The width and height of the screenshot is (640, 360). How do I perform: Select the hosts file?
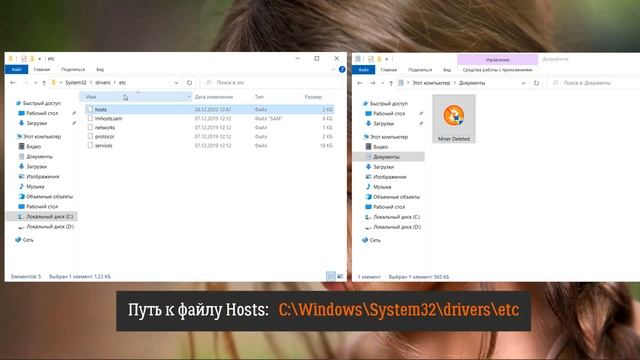[x=209, y=109]
